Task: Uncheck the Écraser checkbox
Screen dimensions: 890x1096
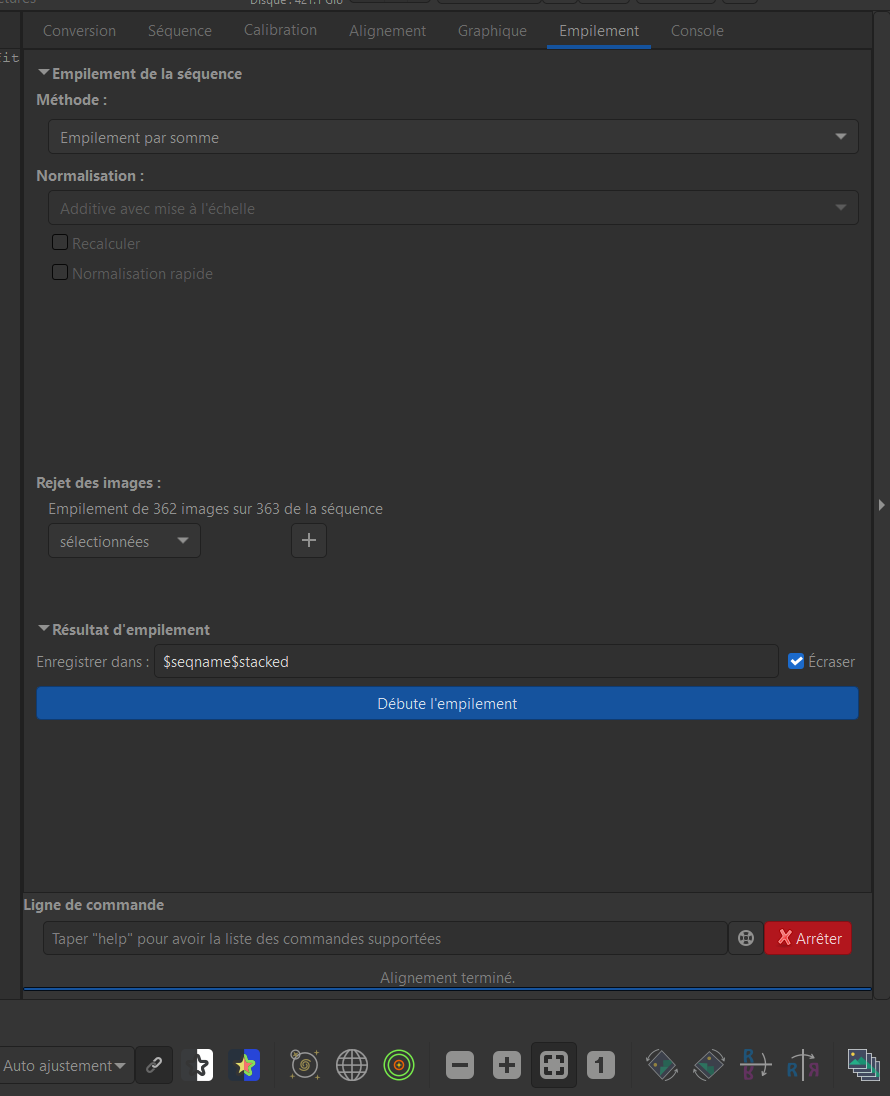Action: coord(796,661)
